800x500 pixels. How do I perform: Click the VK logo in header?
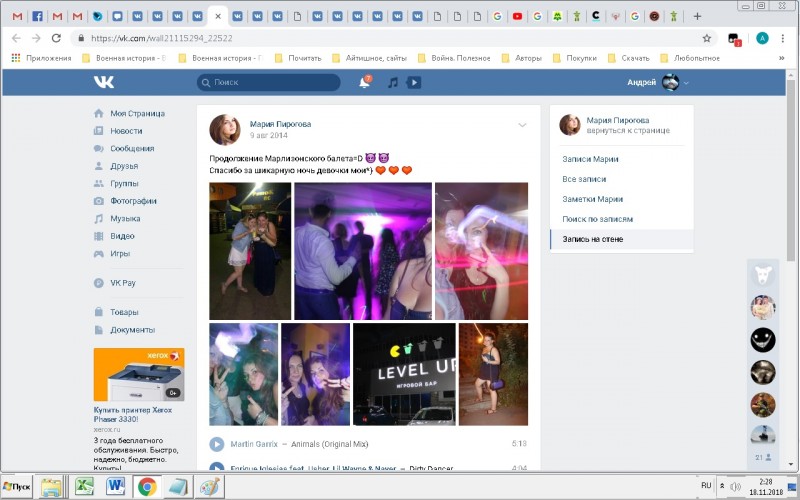[104, 82]
